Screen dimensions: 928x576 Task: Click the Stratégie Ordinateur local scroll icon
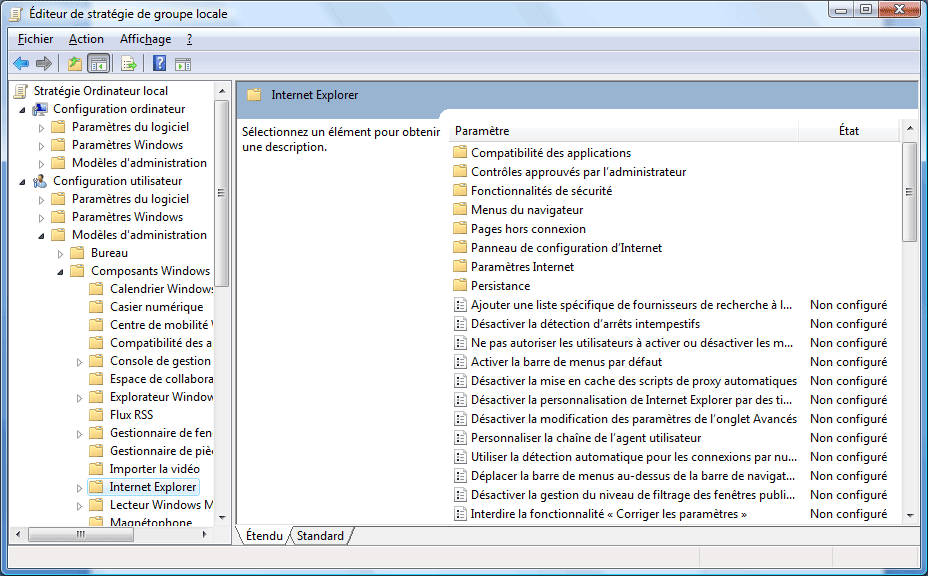[21, 91]
